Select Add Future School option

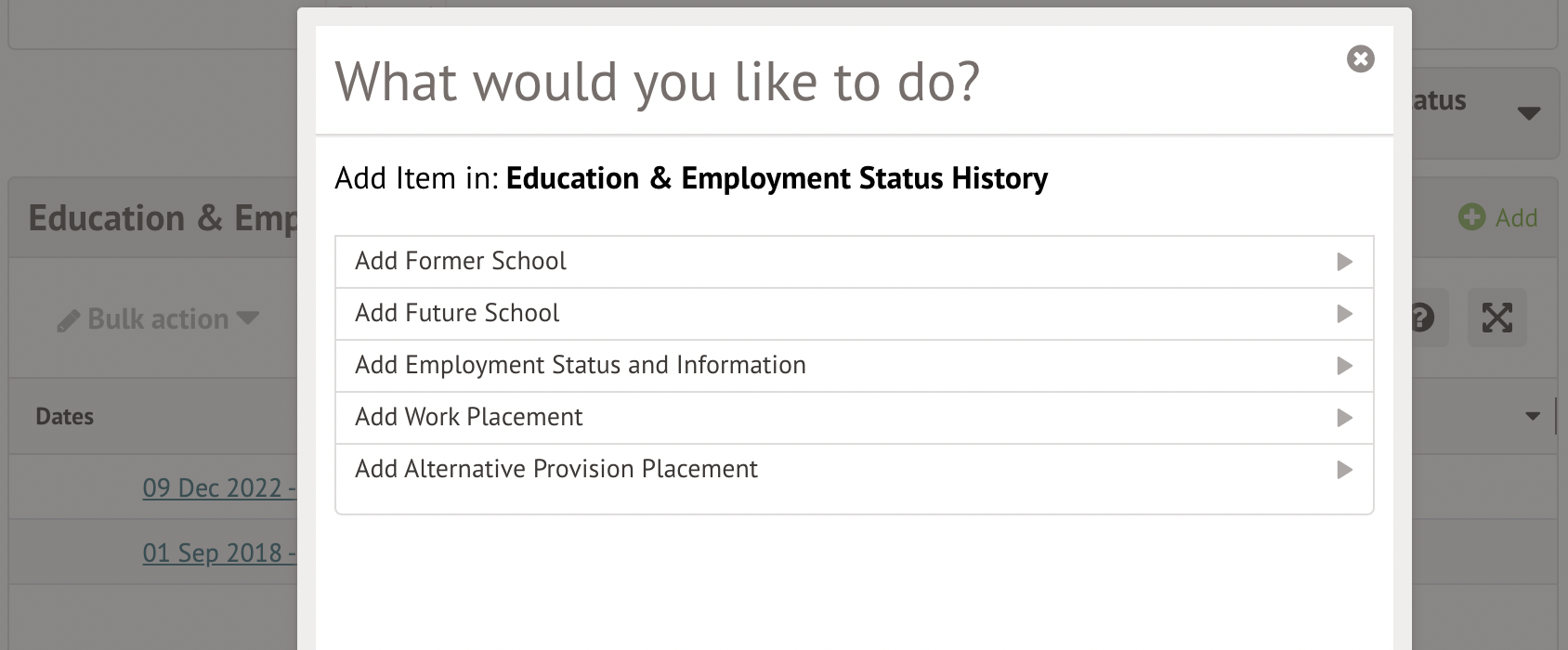[x=457, y=314]
